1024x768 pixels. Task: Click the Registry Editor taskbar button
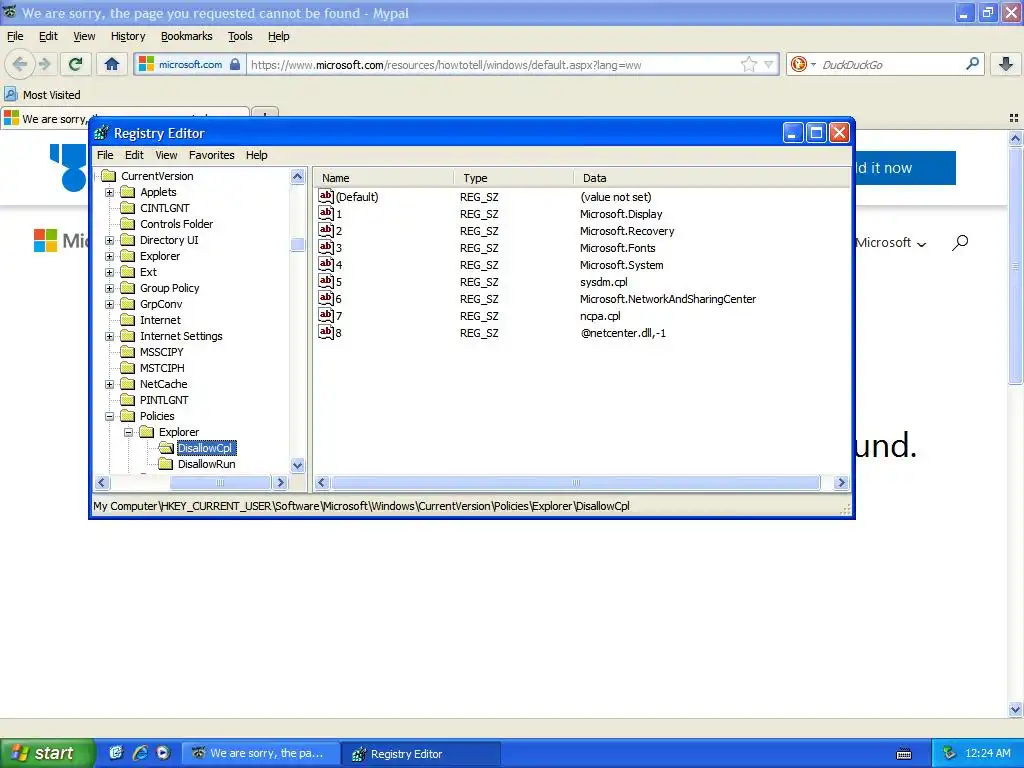coord(421,754)
